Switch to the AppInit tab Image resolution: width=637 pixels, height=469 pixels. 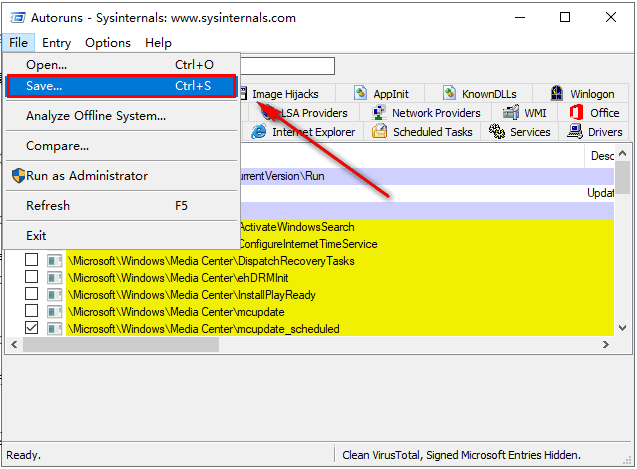[380, 94]
